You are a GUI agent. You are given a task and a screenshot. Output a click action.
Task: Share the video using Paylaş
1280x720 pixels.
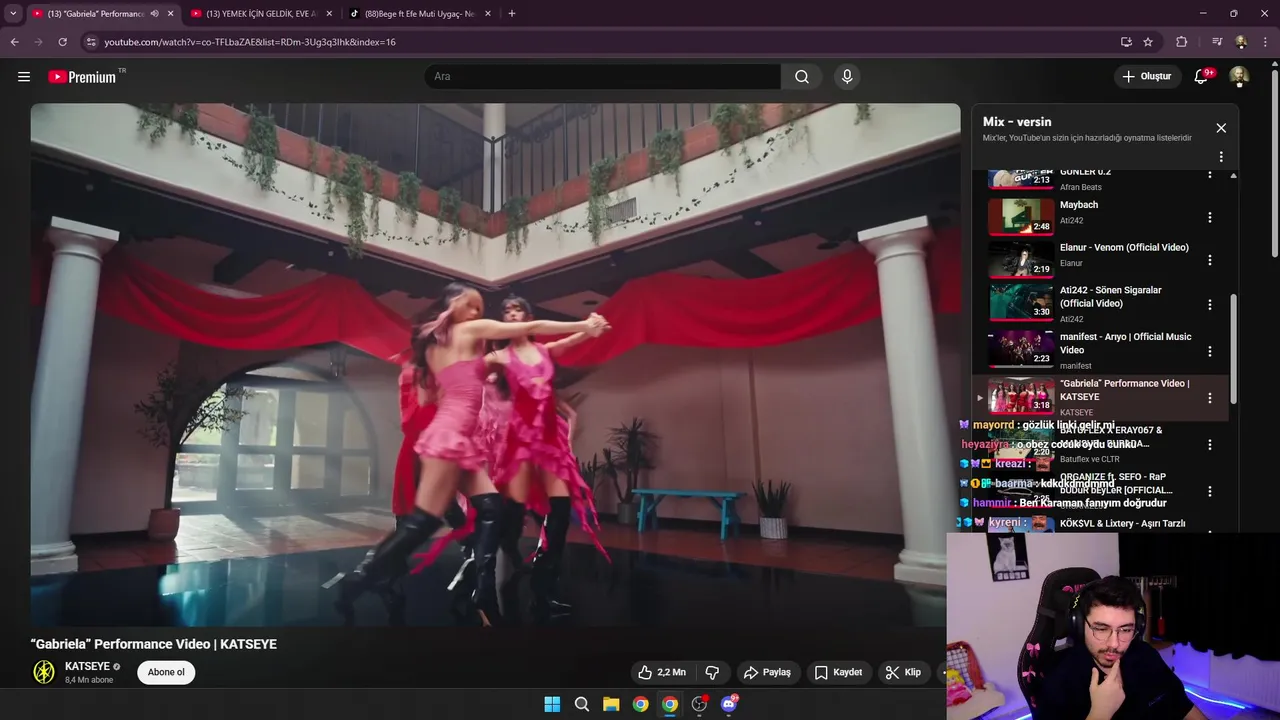click(x=767, y=672)
